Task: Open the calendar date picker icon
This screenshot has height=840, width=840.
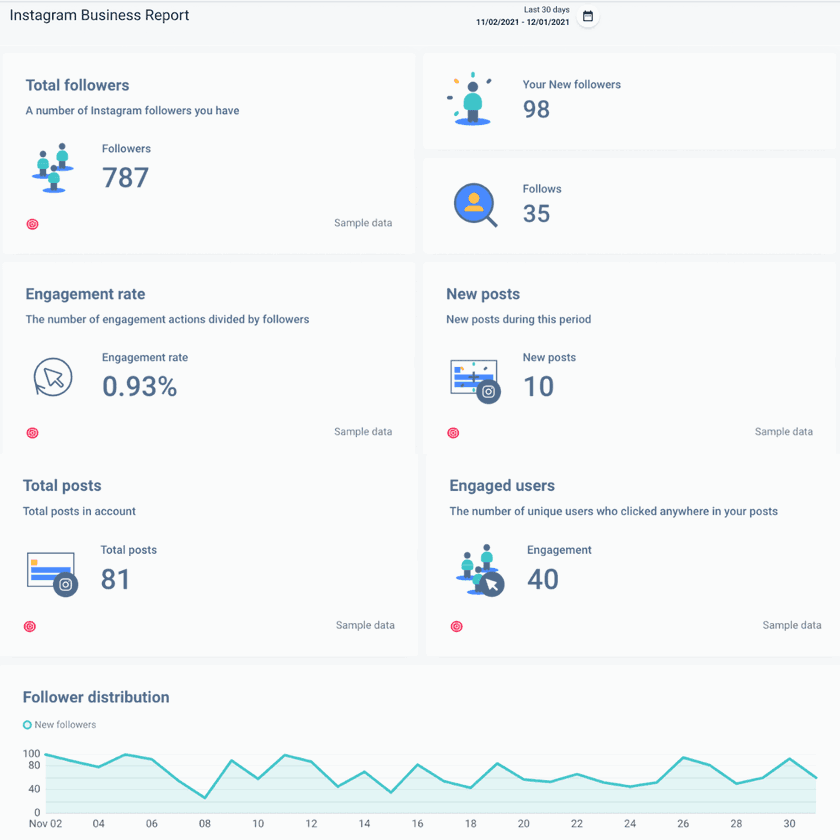Action: tap(588, 16)
